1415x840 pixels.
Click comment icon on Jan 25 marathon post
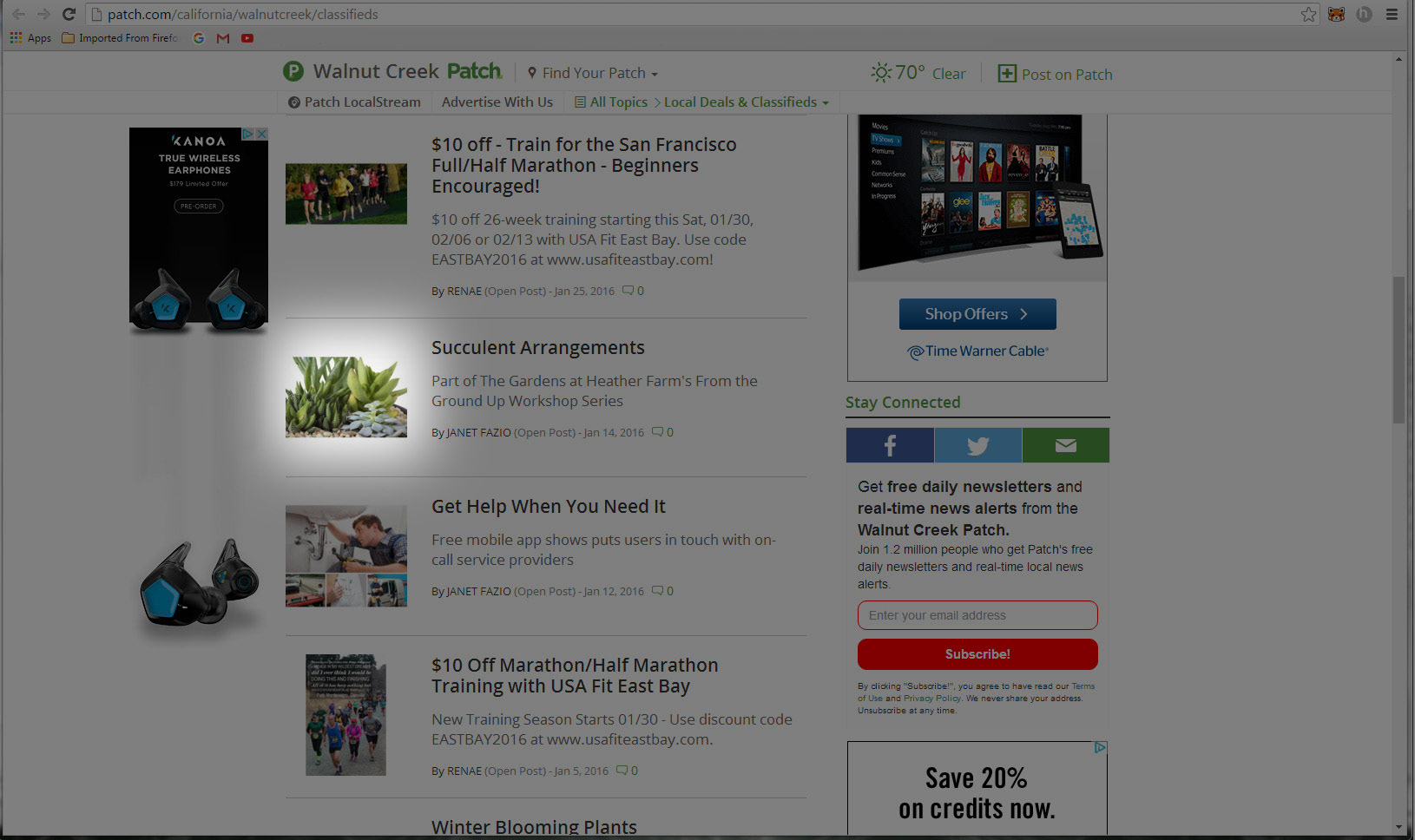click(628, 291)
